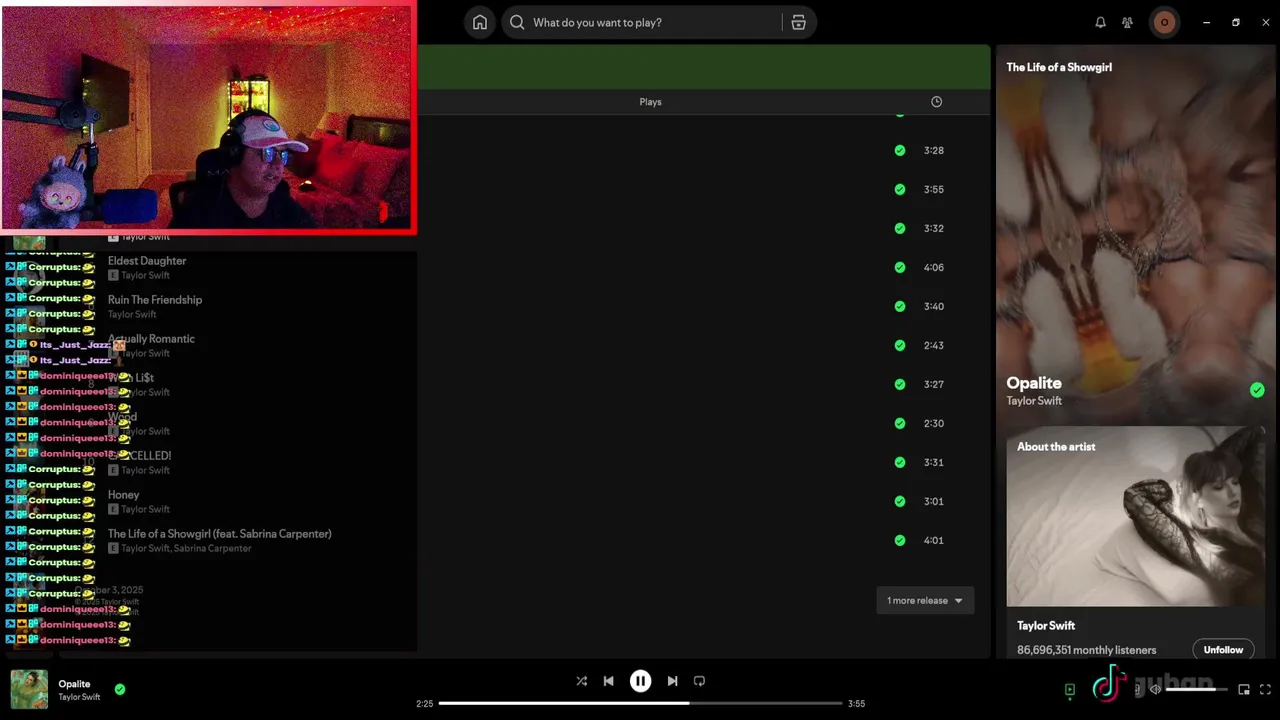The image size is (1280, 720).
Task: Click the Plays column header
Action: coord(650,102)
